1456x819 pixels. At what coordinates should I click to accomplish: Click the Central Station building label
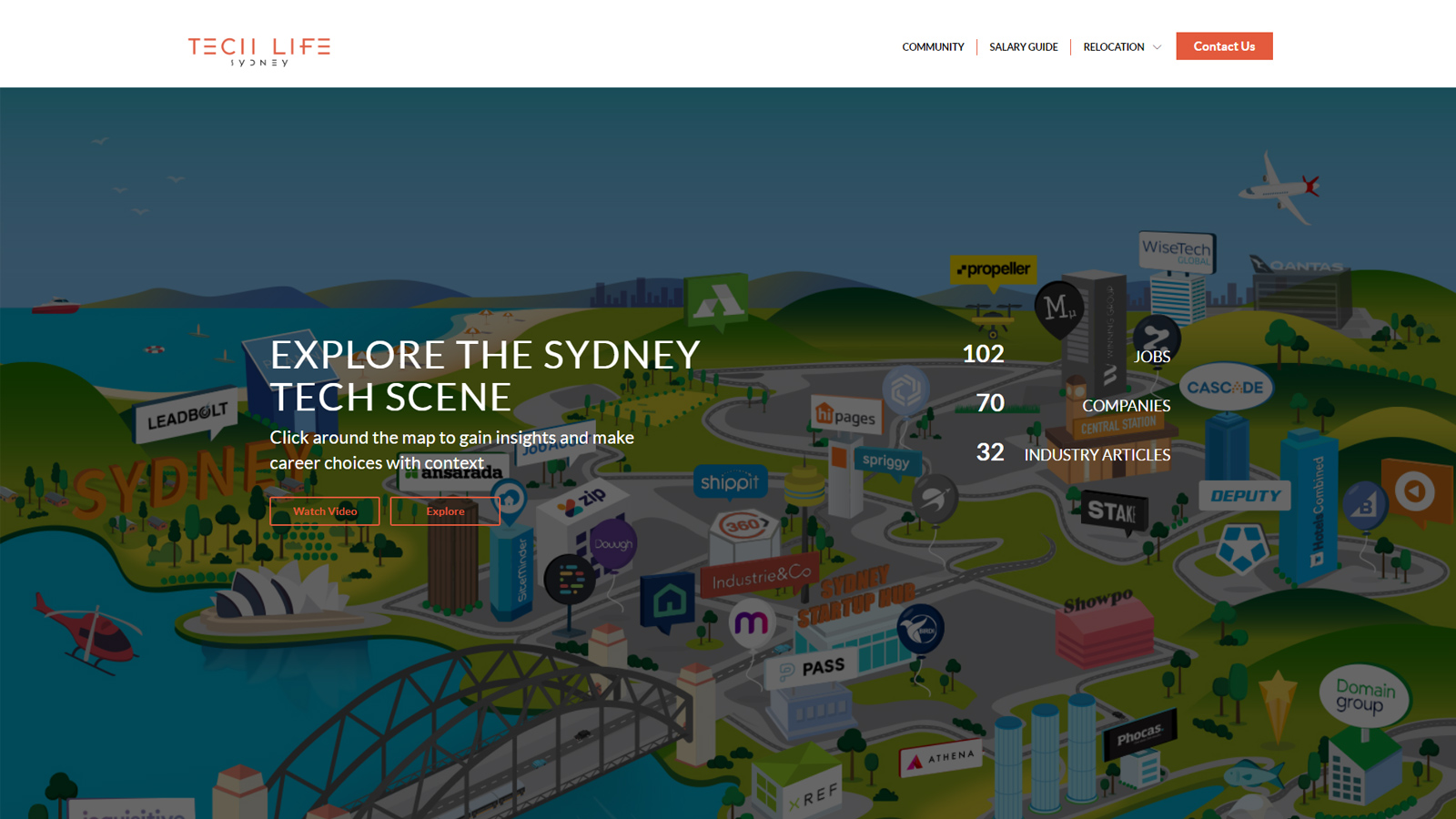pyautogui.click(x=1118, y=425)
